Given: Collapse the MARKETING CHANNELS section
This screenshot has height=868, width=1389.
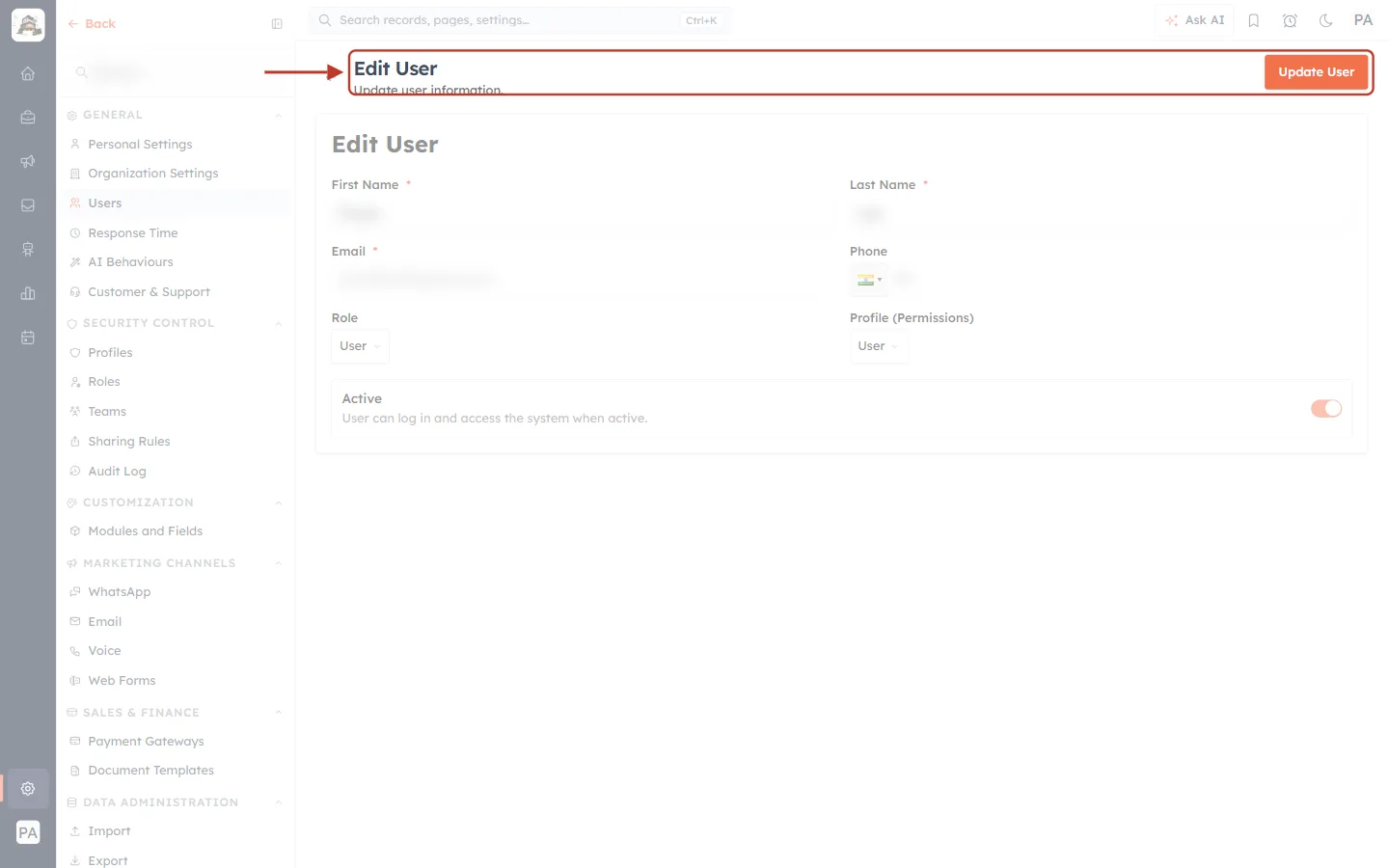Looking at the screenshot, I should pos(279,564).
